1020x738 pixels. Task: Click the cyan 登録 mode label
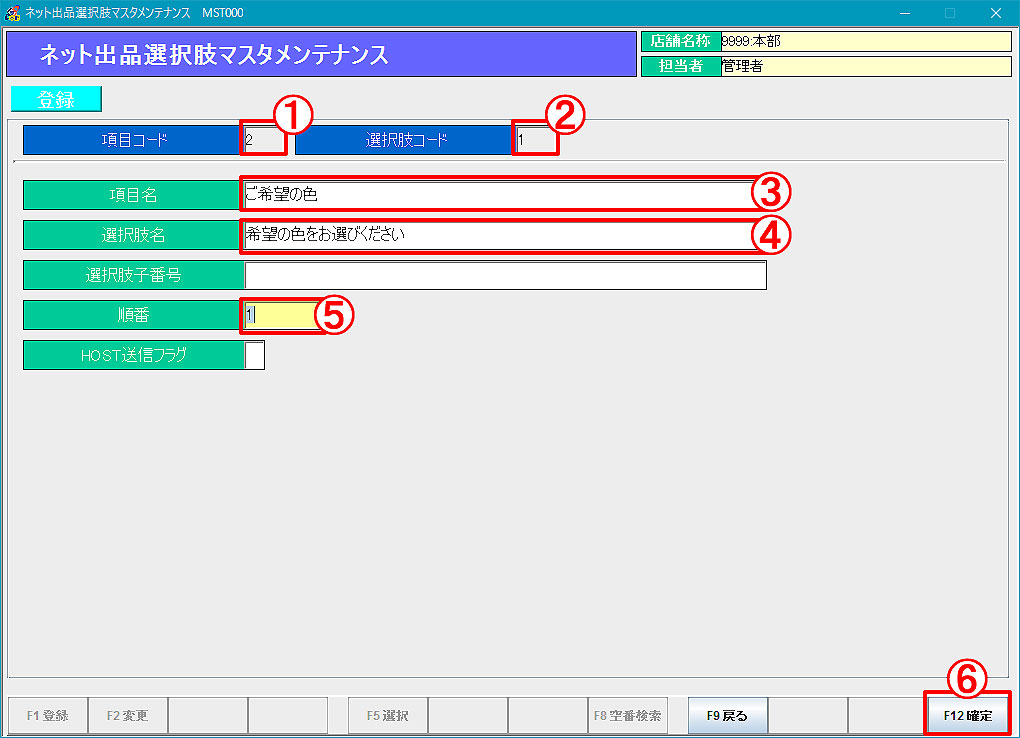pyautogui.click(x=56, y=99)
